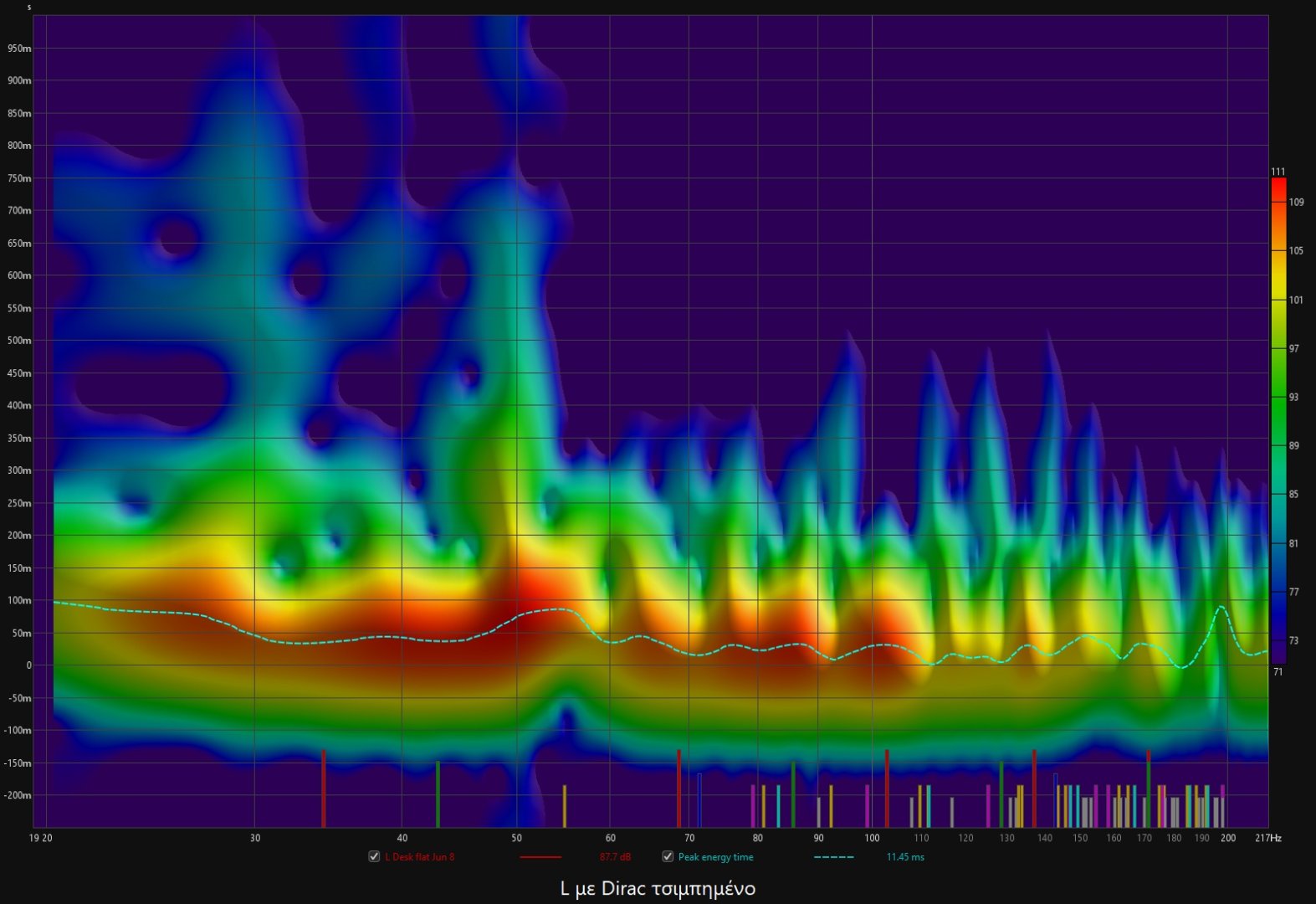This screenshot has width=1316, height=904.
Task: Click the 0 label on the time axis
Action: [28, 665]
